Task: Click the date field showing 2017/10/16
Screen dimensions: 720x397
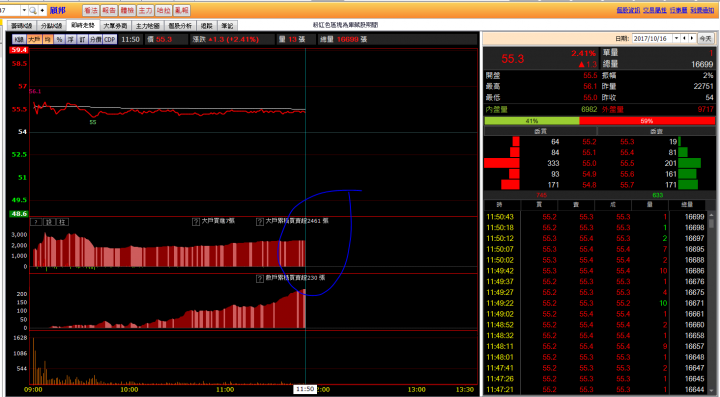Action: 652,39
